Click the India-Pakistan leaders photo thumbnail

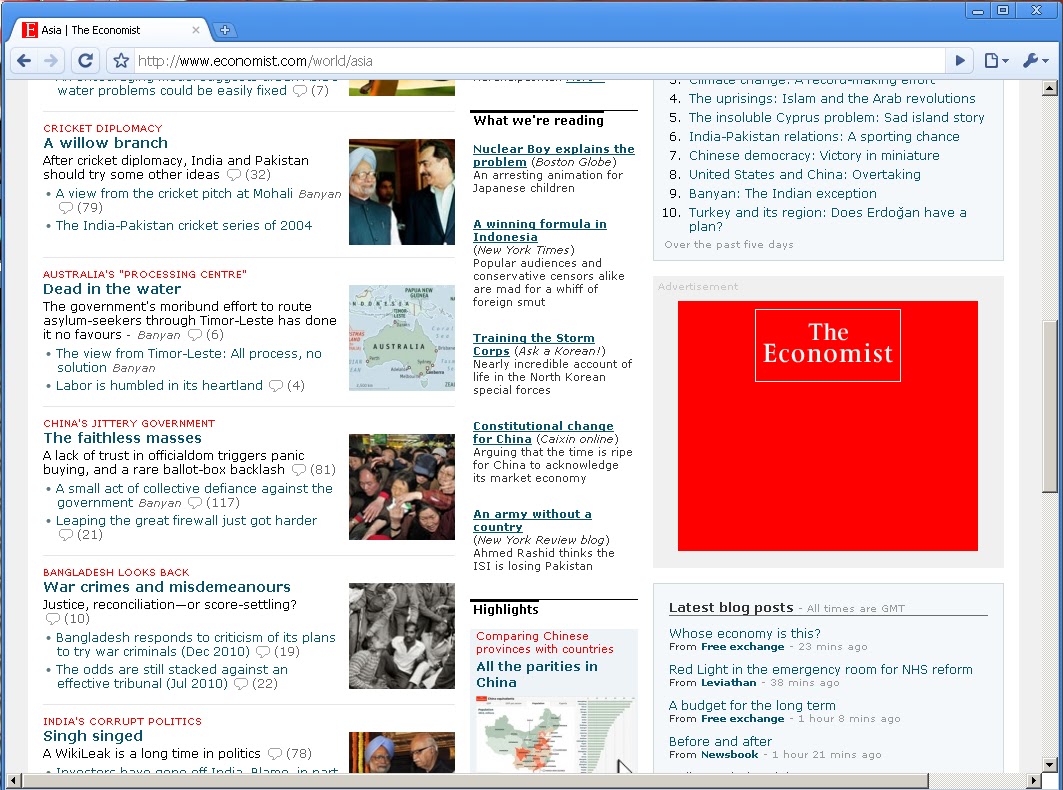click(x=402, y=192)
